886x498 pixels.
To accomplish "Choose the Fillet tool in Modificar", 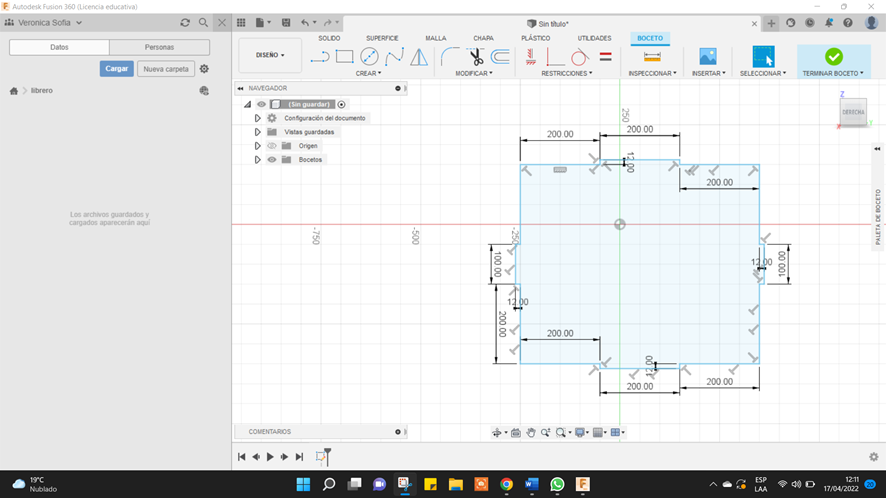I will click(x=450, y=57).
